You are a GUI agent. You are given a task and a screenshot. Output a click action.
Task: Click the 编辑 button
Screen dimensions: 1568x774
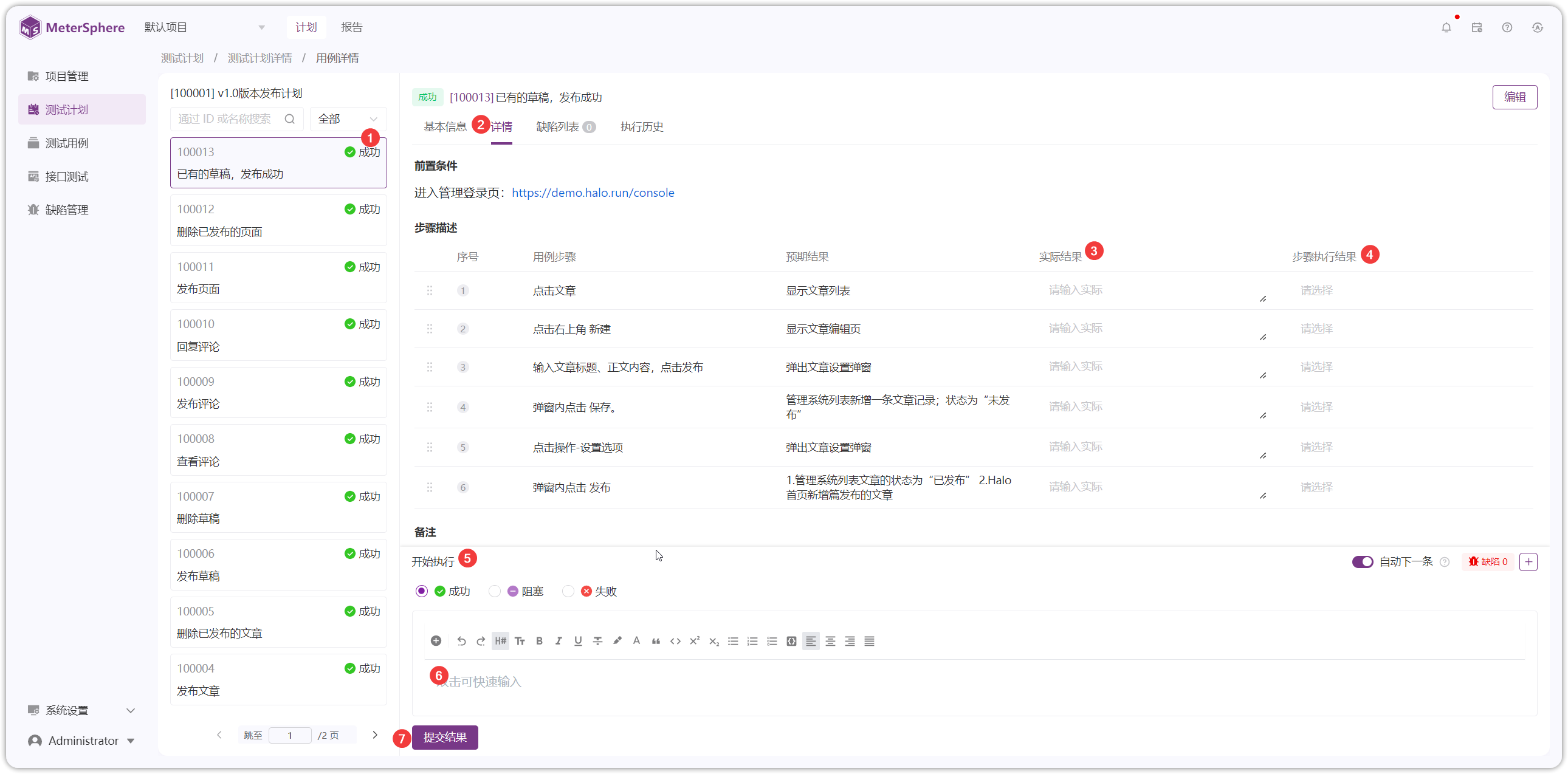point(1515,97)
